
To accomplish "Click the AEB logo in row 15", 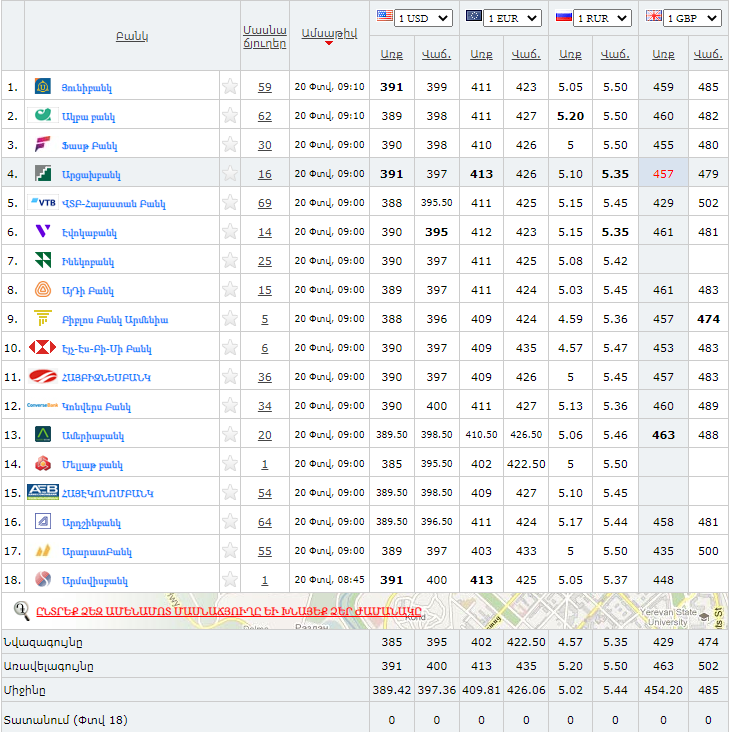I will pos(43,492).
